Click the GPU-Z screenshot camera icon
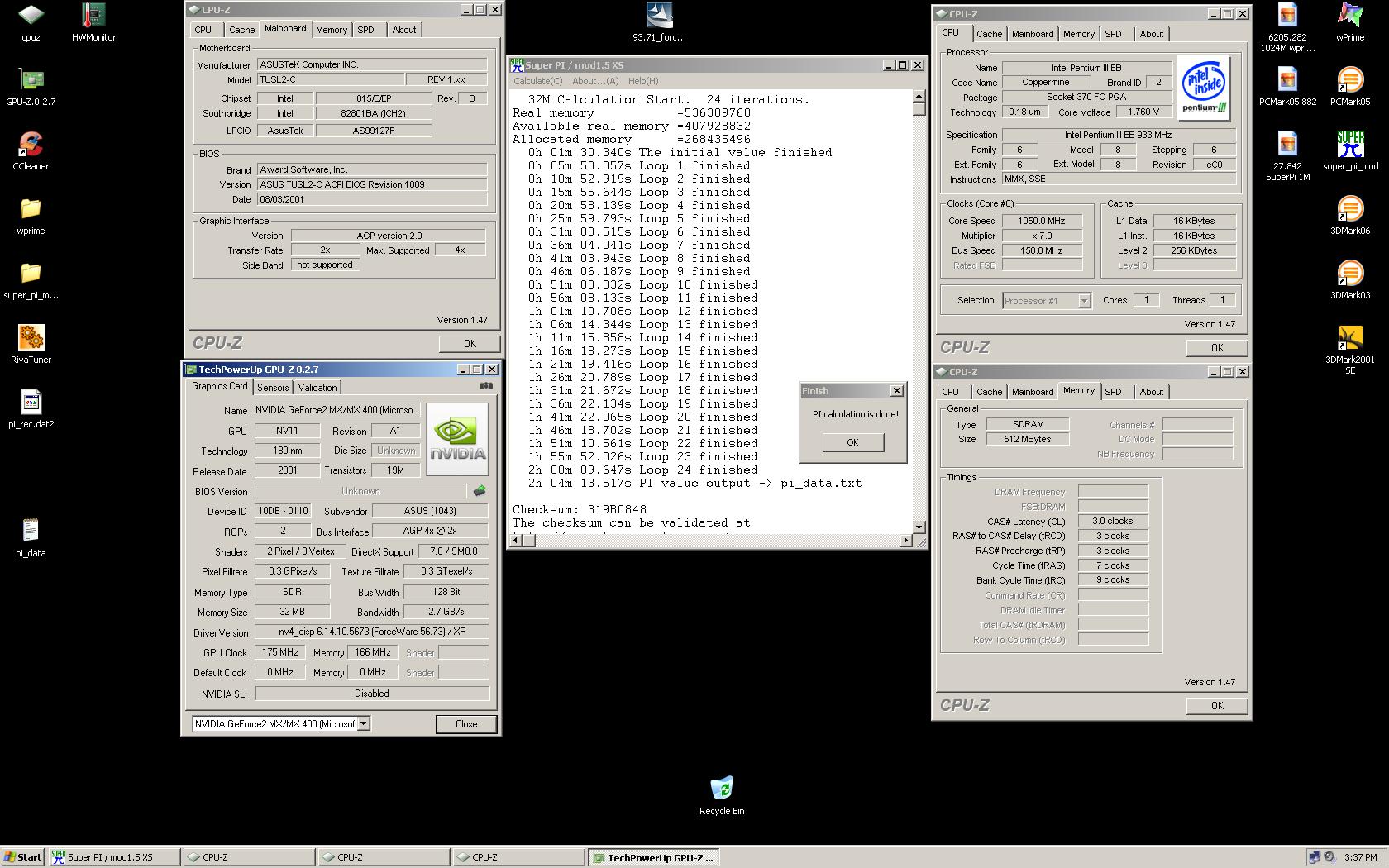The height and width of the screenshot is (868, 1389). pos(486,385)
